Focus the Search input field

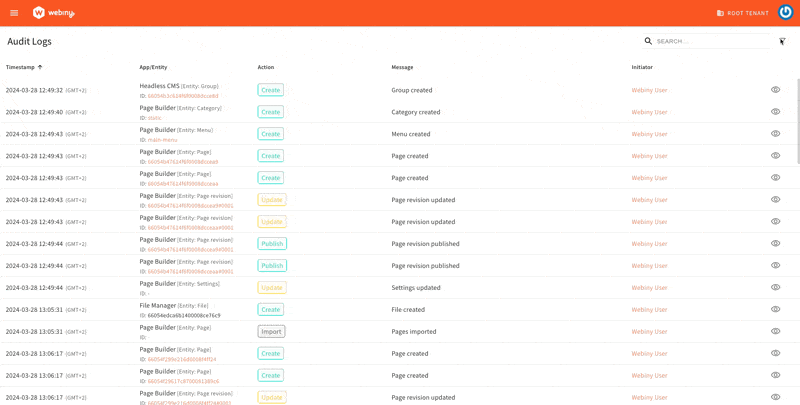coord(710,41)
